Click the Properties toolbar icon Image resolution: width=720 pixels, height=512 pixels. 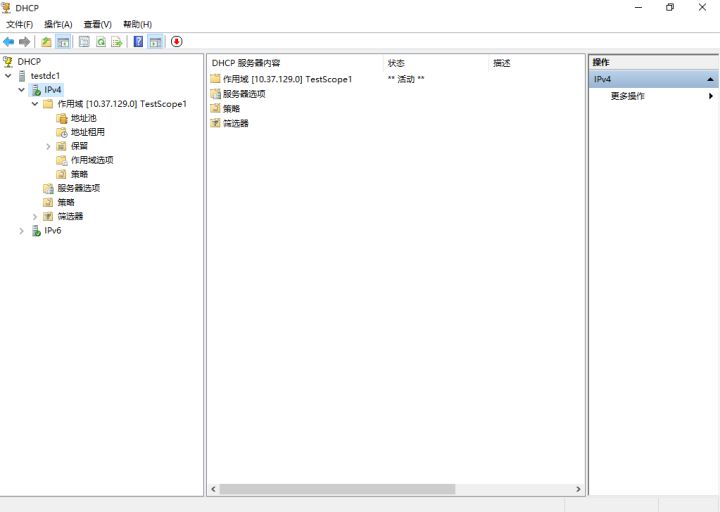tap(84, 42)
